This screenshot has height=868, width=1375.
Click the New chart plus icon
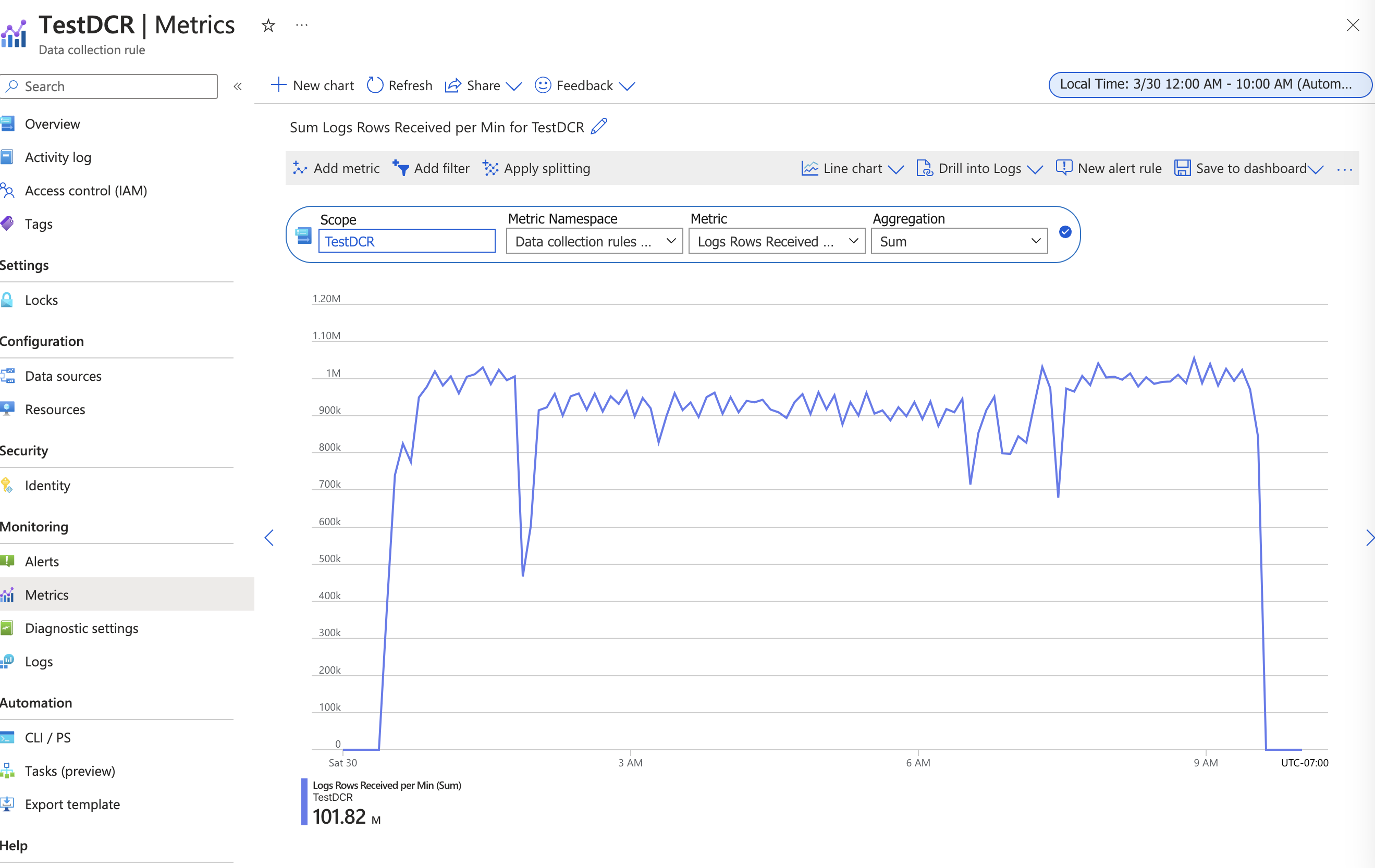[x=278, y=85]
